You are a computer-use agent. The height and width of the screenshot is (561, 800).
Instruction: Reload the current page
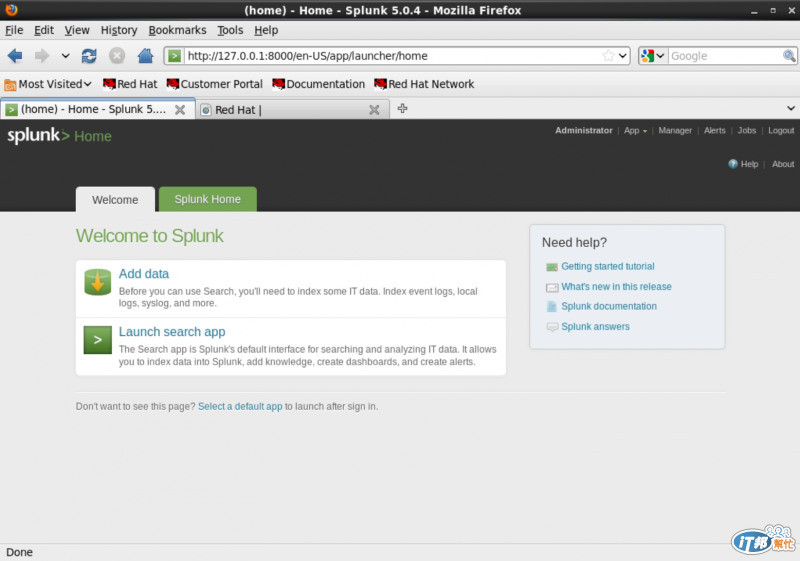coord(89,56)
